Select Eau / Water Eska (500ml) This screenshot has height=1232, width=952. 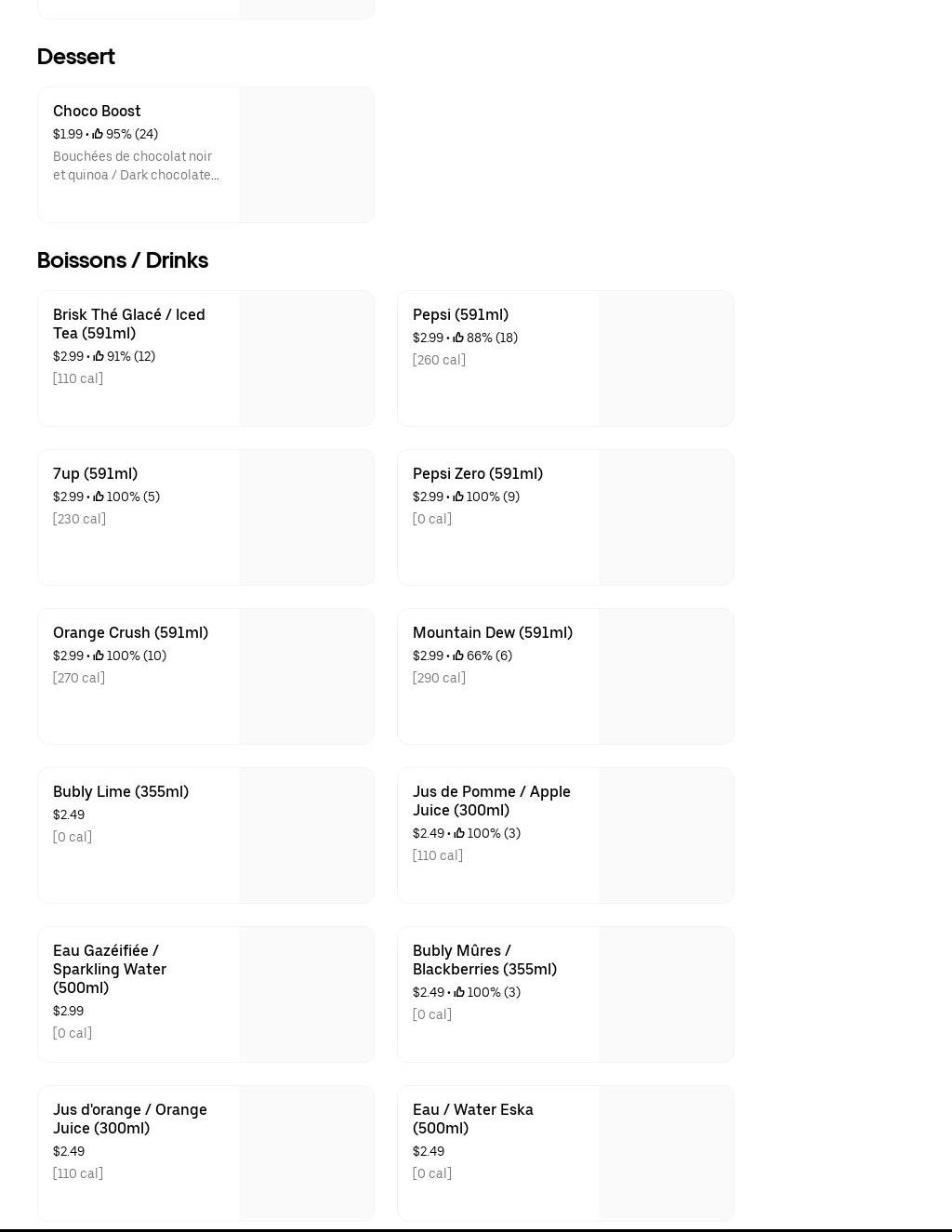click(x=473, y=1119)
